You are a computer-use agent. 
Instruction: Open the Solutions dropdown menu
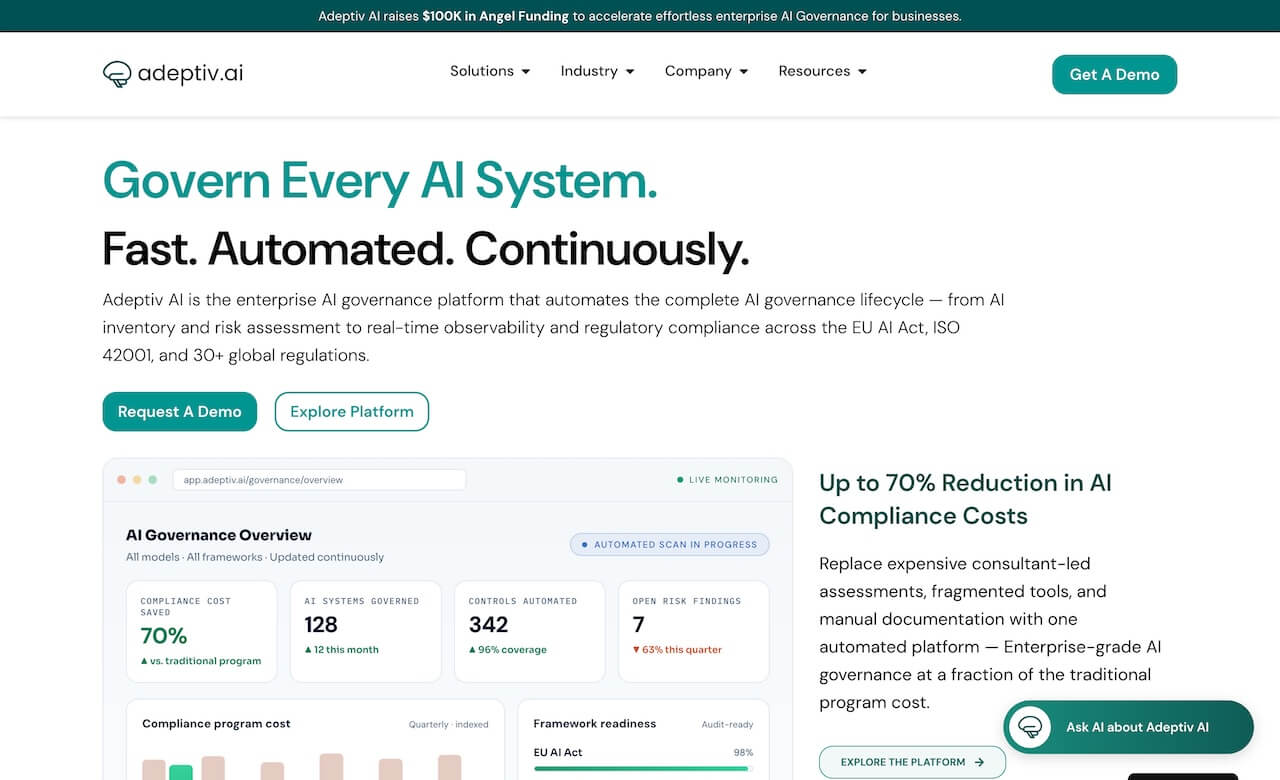pos(490,71)
